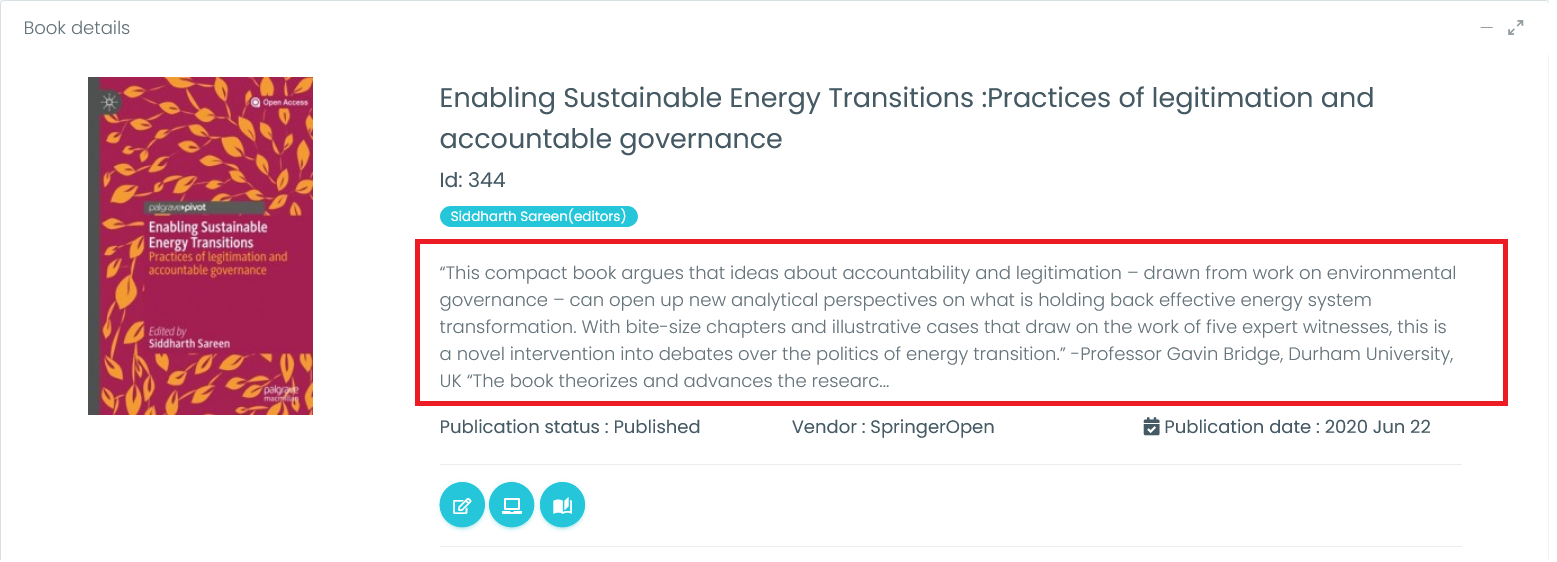The image size is (1557, 562).
Task: Click the truncated description ellipsis ending
Action: pos(882,381)
